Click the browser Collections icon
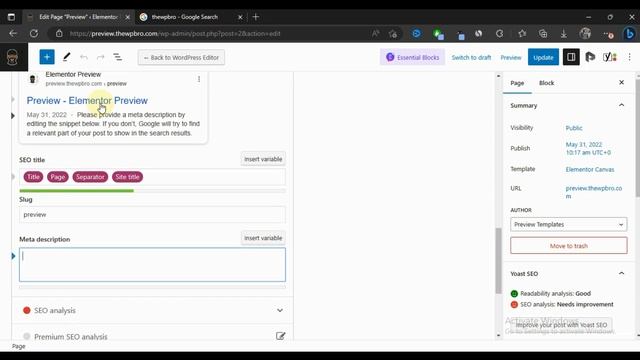Viewport: 640px width, 360px height. pyautogui.click(x=543, y=33)
